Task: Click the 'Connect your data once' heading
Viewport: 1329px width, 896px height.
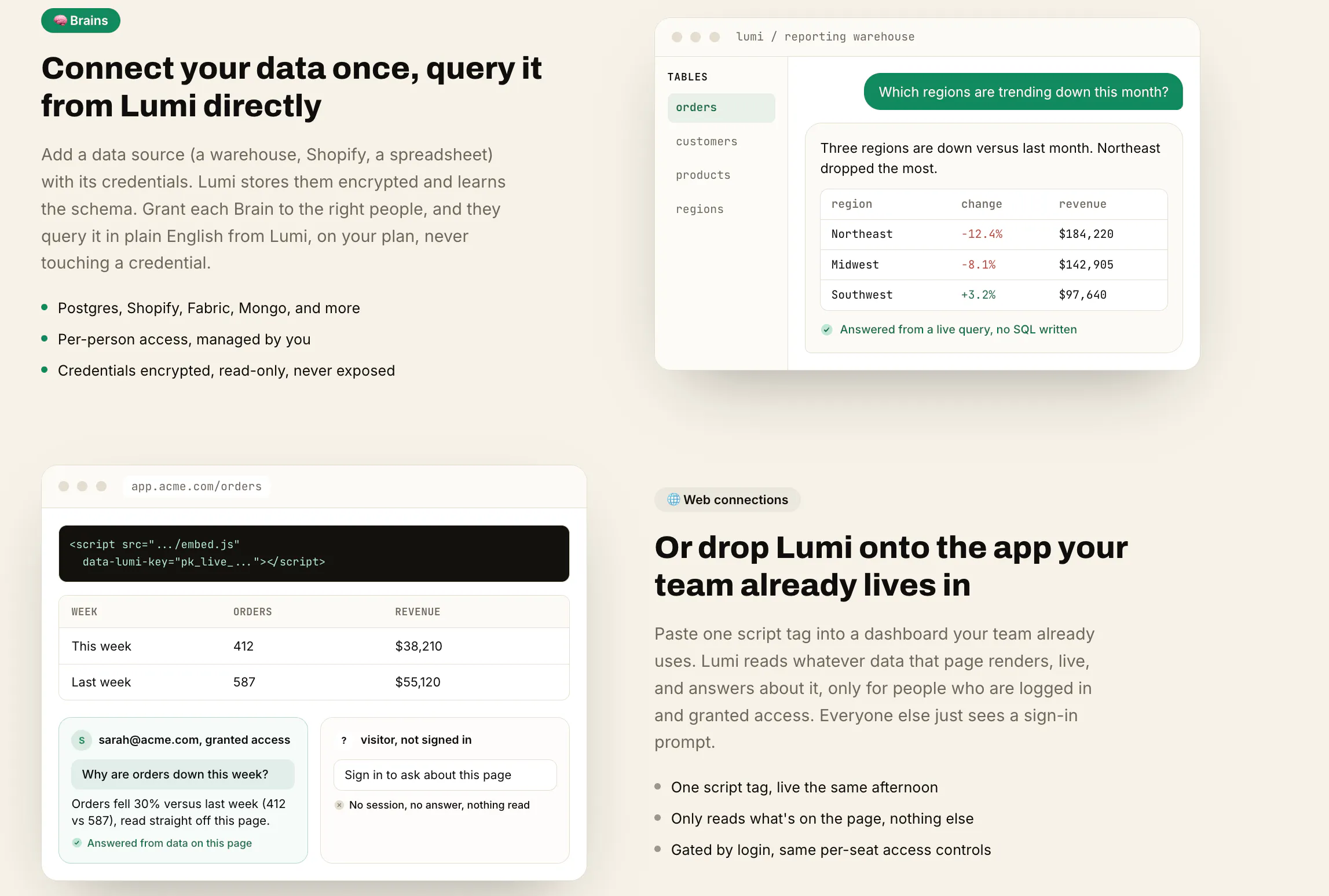Action: (291, 87)
